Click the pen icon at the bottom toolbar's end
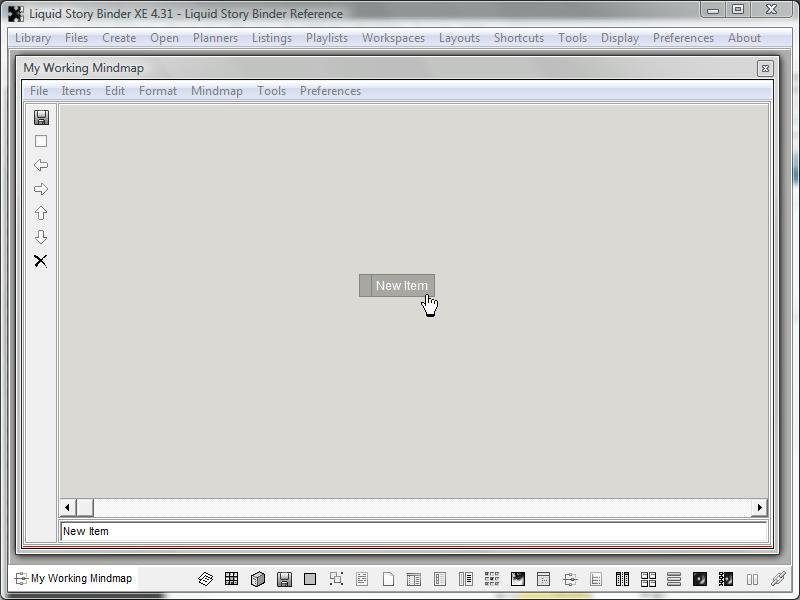Screen dimensions: 800x600 (778, 579)
